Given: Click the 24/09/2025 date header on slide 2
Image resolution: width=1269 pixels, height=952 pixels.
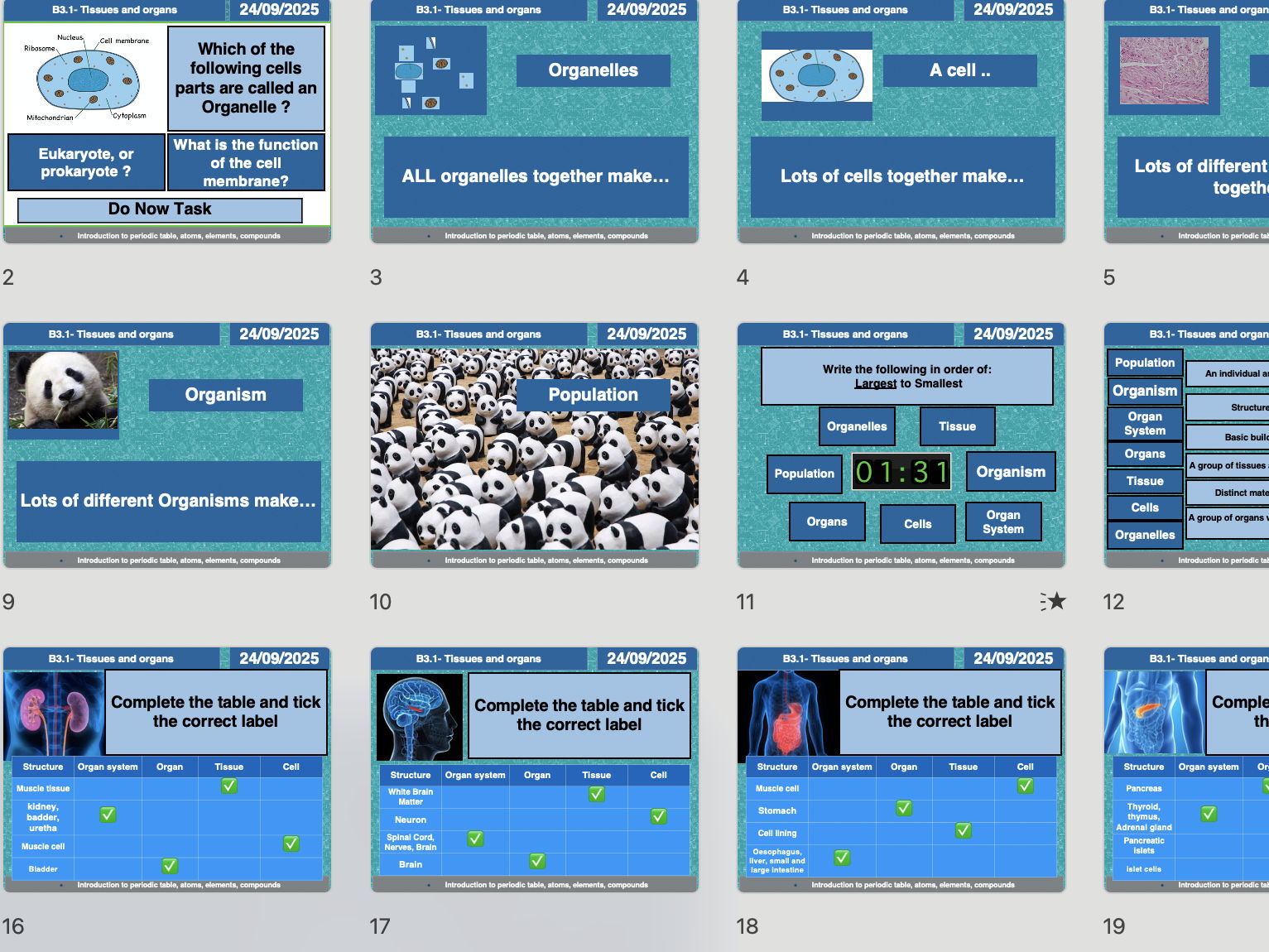Looking at the screenshot, I should 278,10.
